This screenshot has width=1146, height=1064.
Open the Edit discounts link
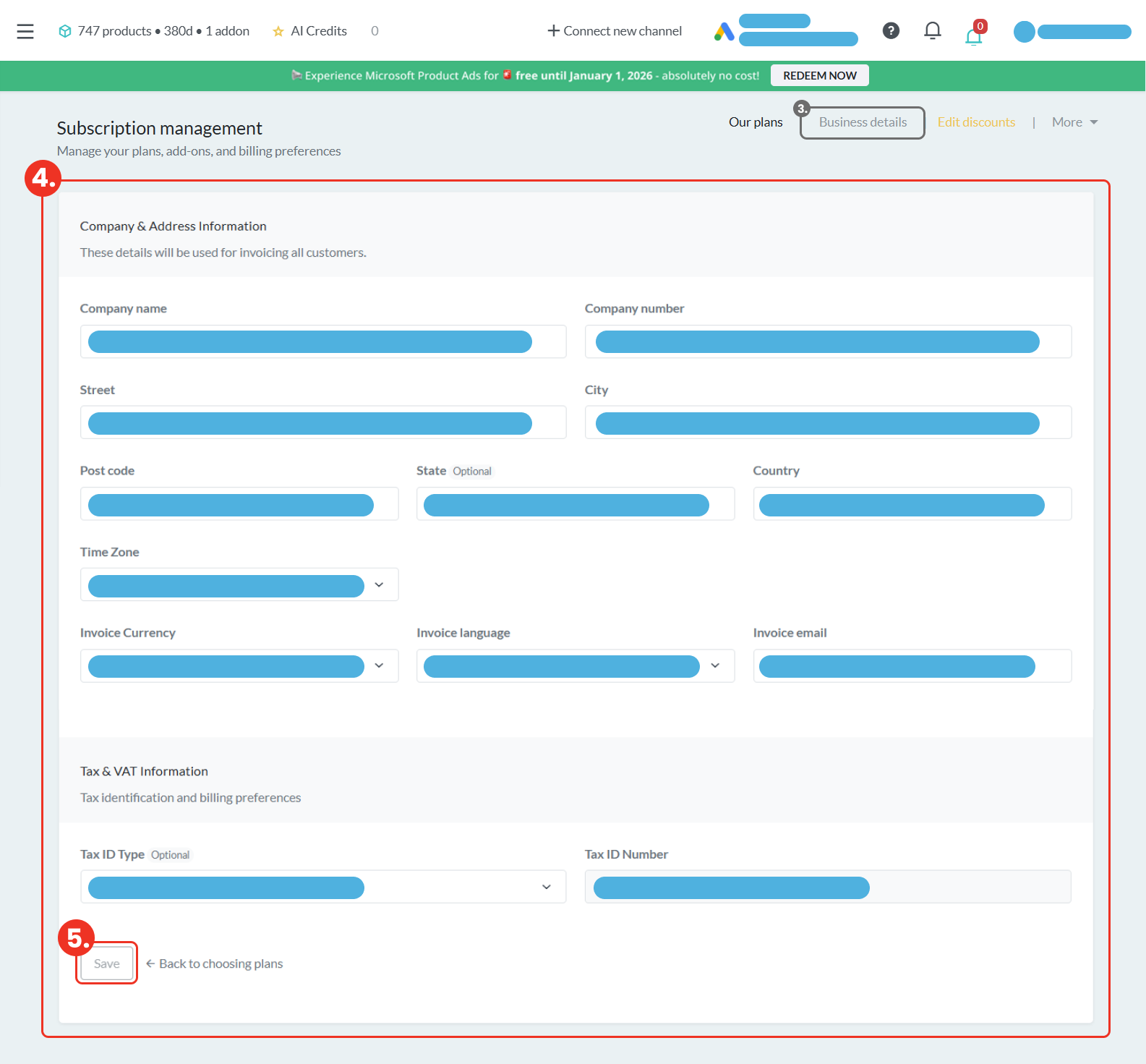[x=976, y=122]
